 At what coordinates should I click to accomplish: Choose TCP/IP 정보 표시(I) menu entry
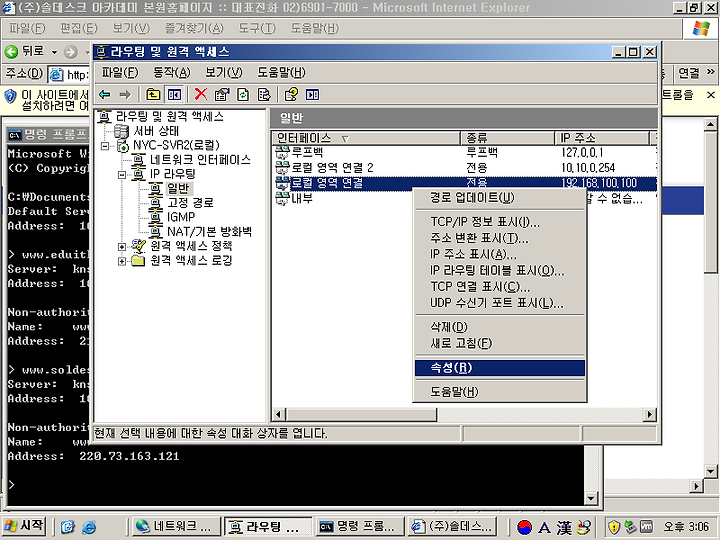click(500, 222)
